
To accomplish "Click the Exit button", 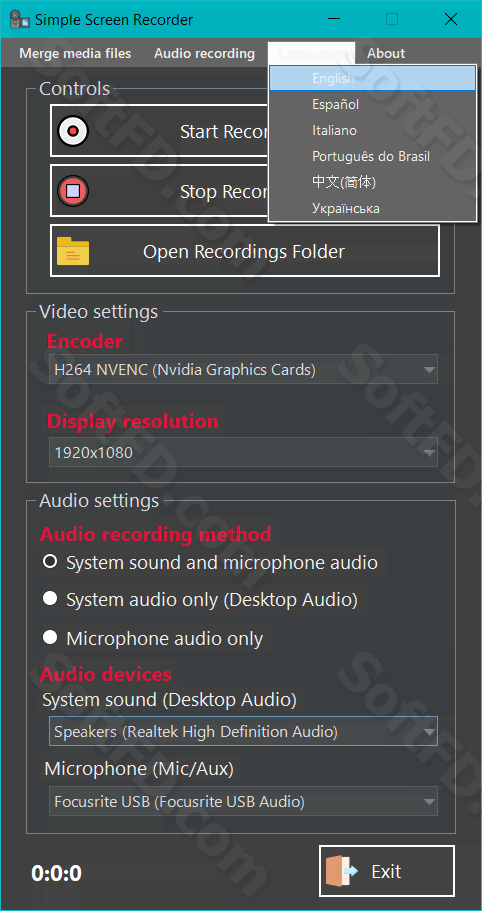I will coord(387,871).
